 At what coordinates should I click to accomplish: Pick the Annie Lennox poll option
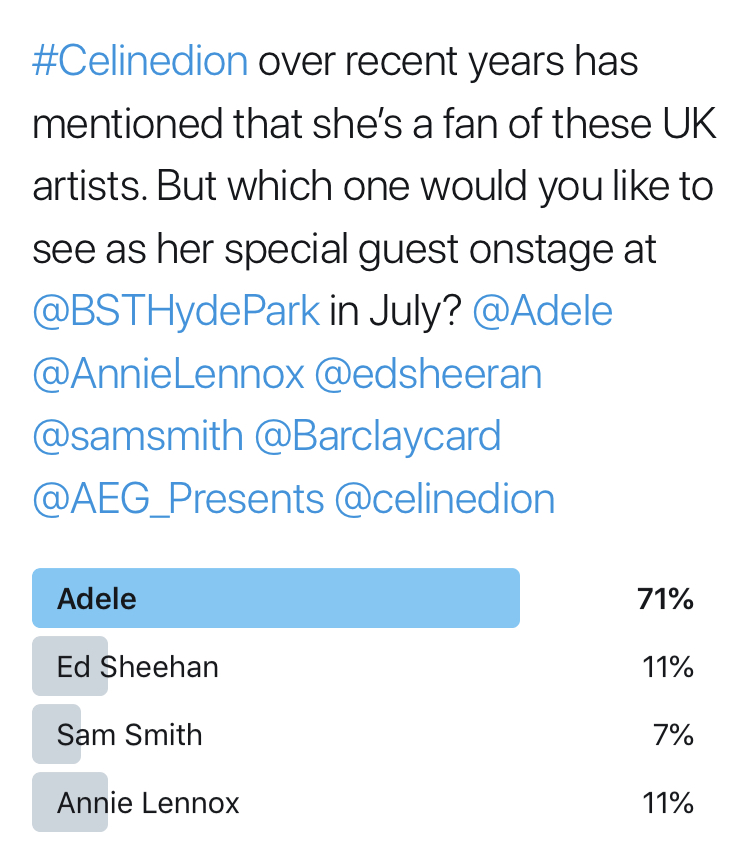point(148,802)
